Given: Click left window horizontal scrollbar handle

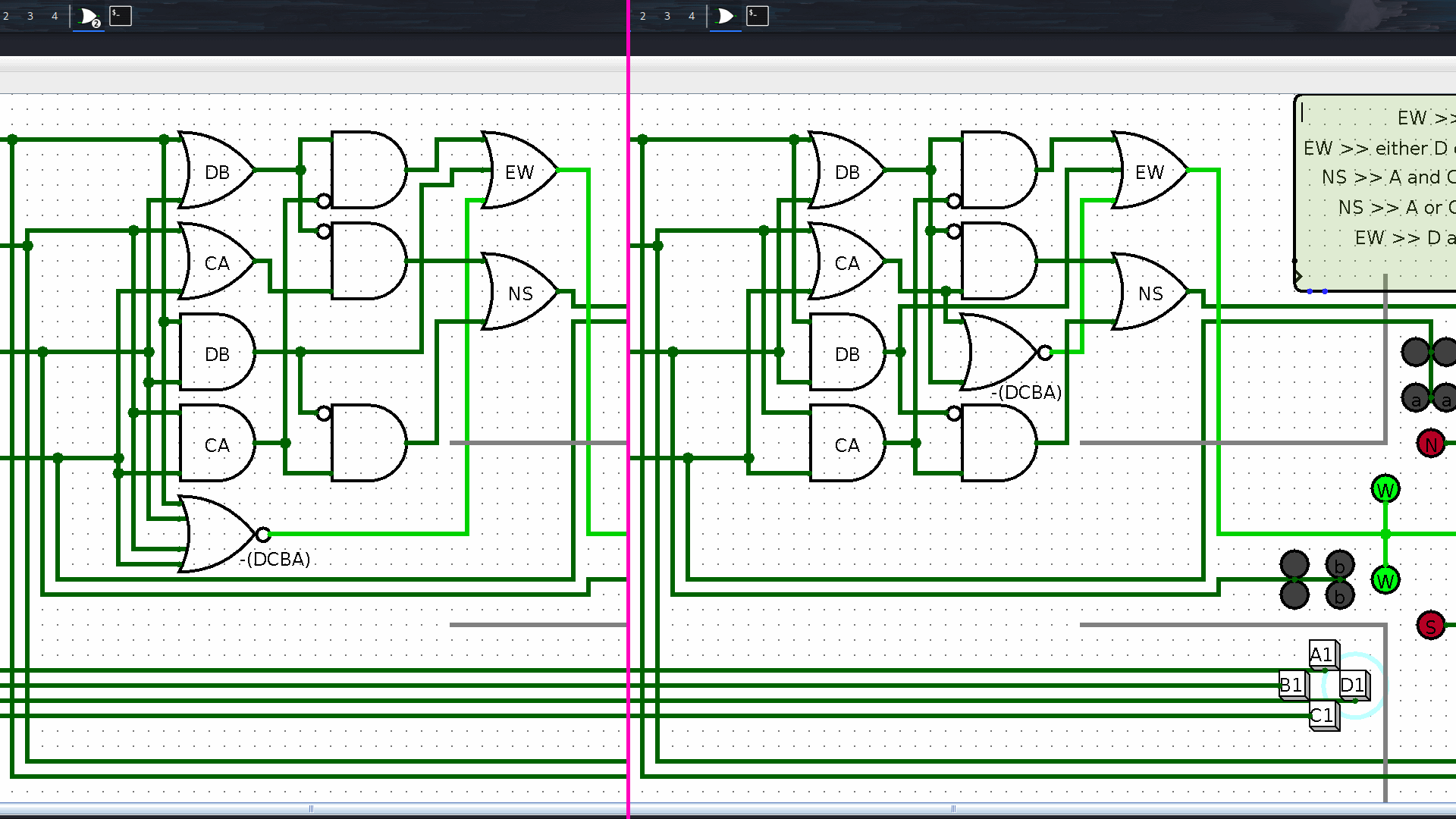Looking at the screenshot, I should pyautogui.click(x=311, y=808).
